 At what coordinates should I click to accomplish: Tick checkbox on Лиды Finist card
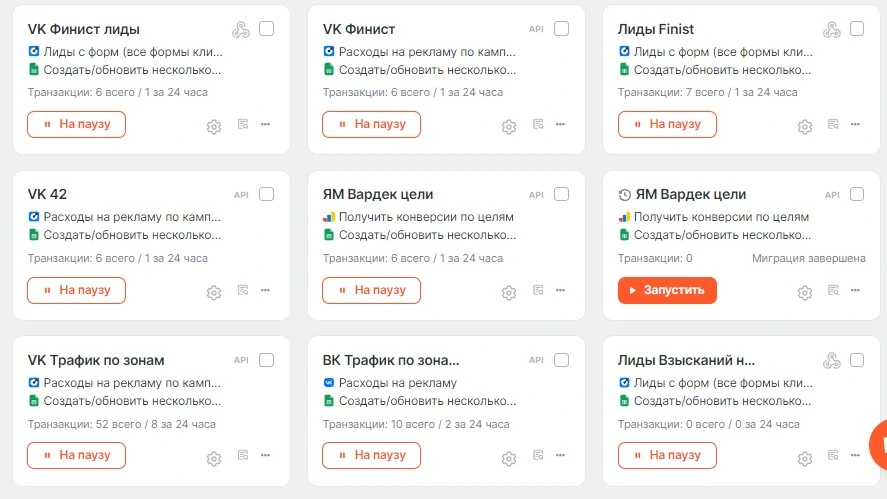coord(857,28)
